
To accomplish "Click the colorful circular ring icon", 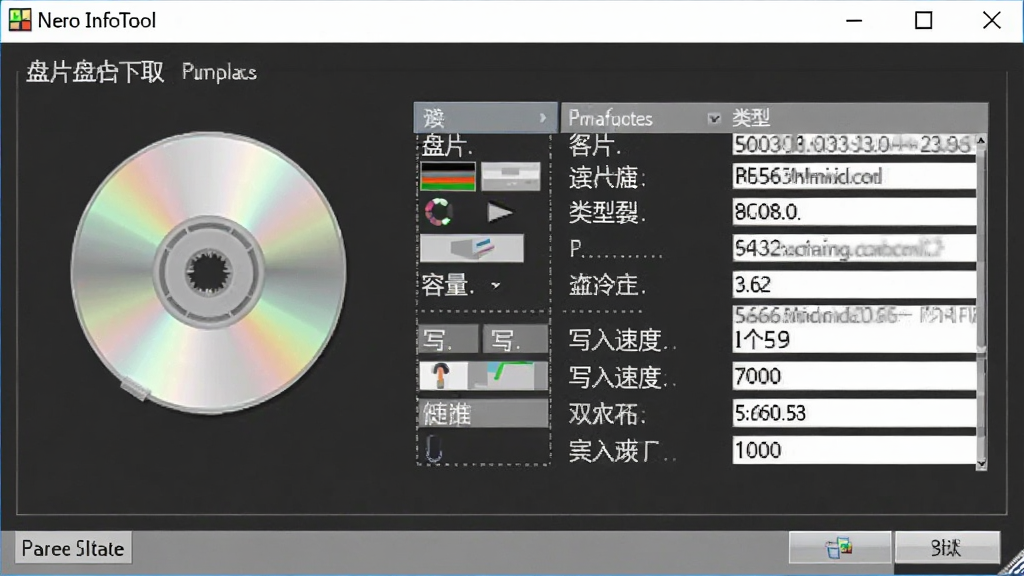I will pos(439,212).
